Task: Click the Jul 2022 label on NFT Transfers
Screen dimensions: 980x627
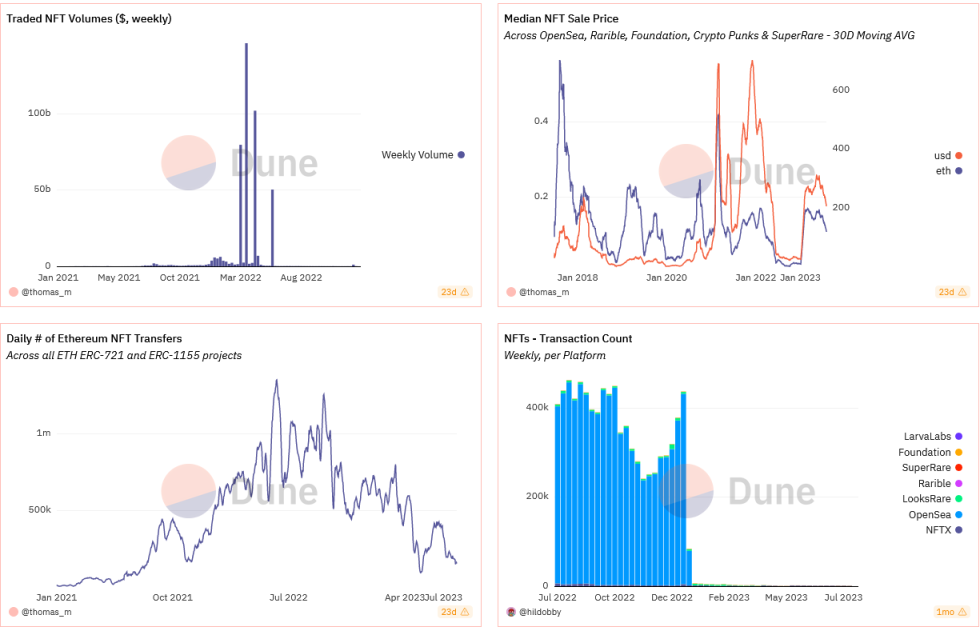Action: coord(288,598)
